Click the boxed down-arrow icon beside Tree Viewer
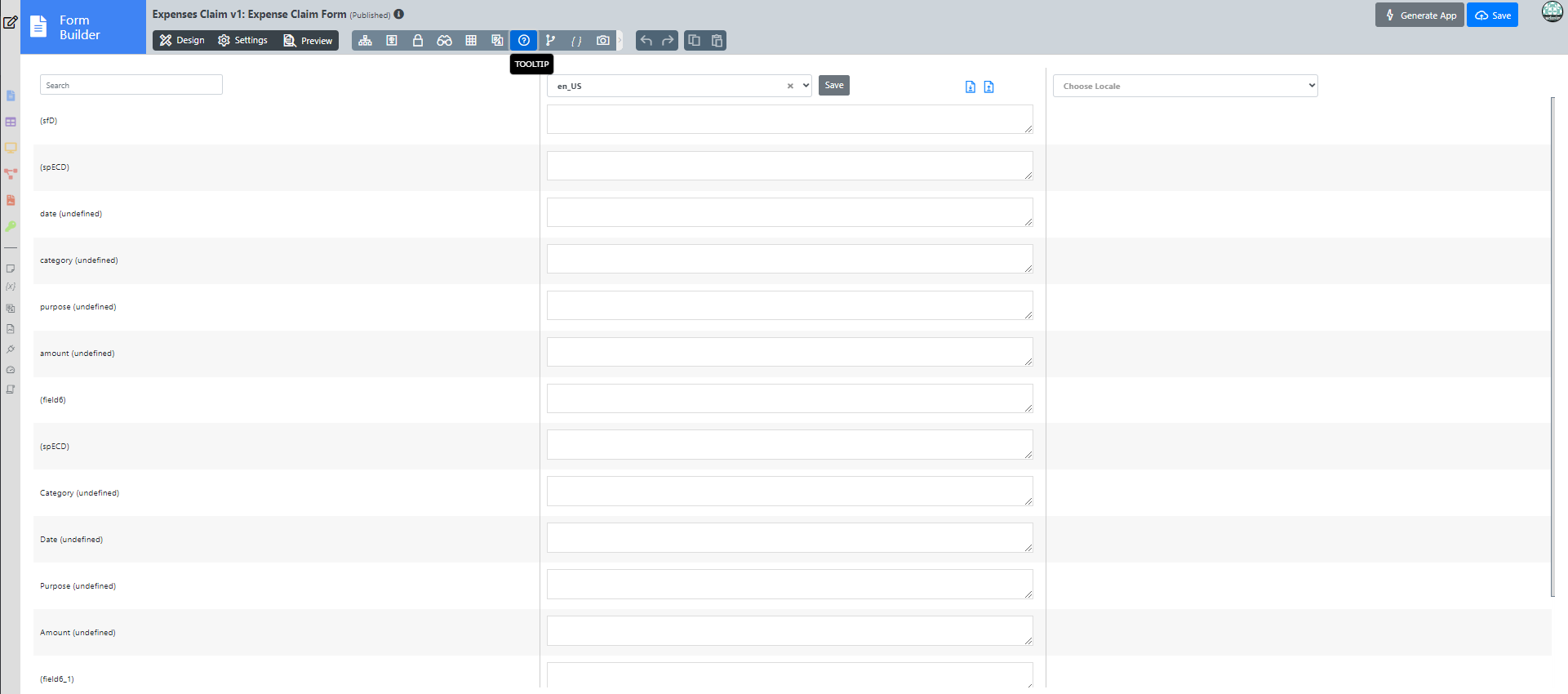 tap(392, 41)
